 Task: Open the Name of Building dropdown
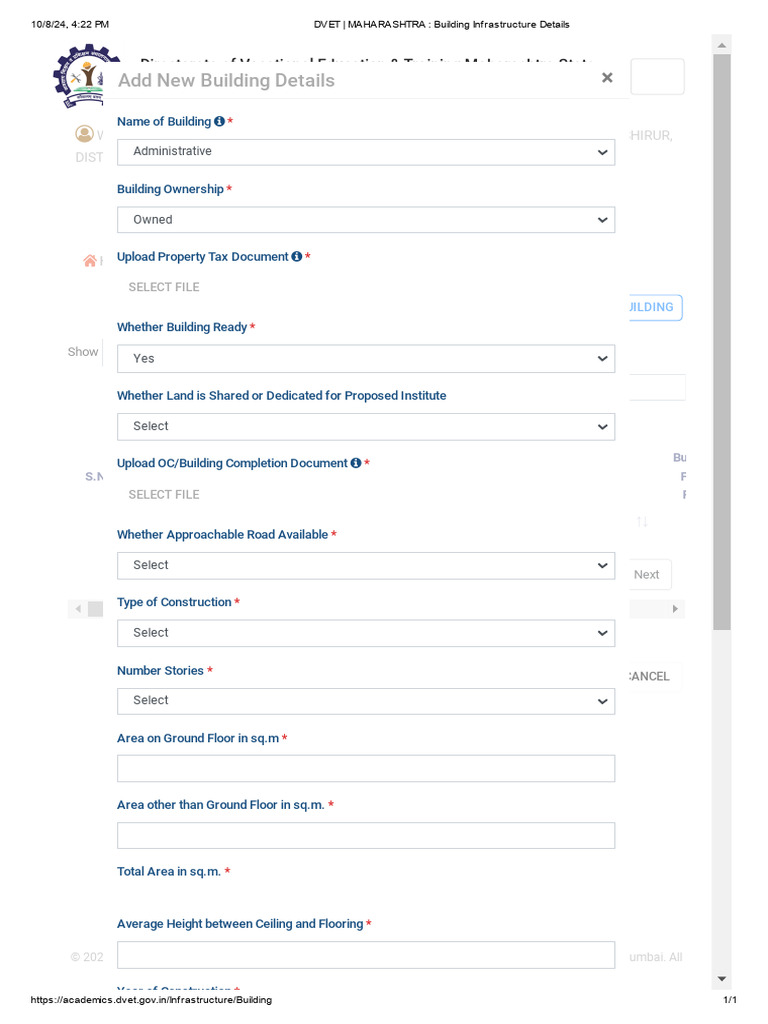[366, 152]
